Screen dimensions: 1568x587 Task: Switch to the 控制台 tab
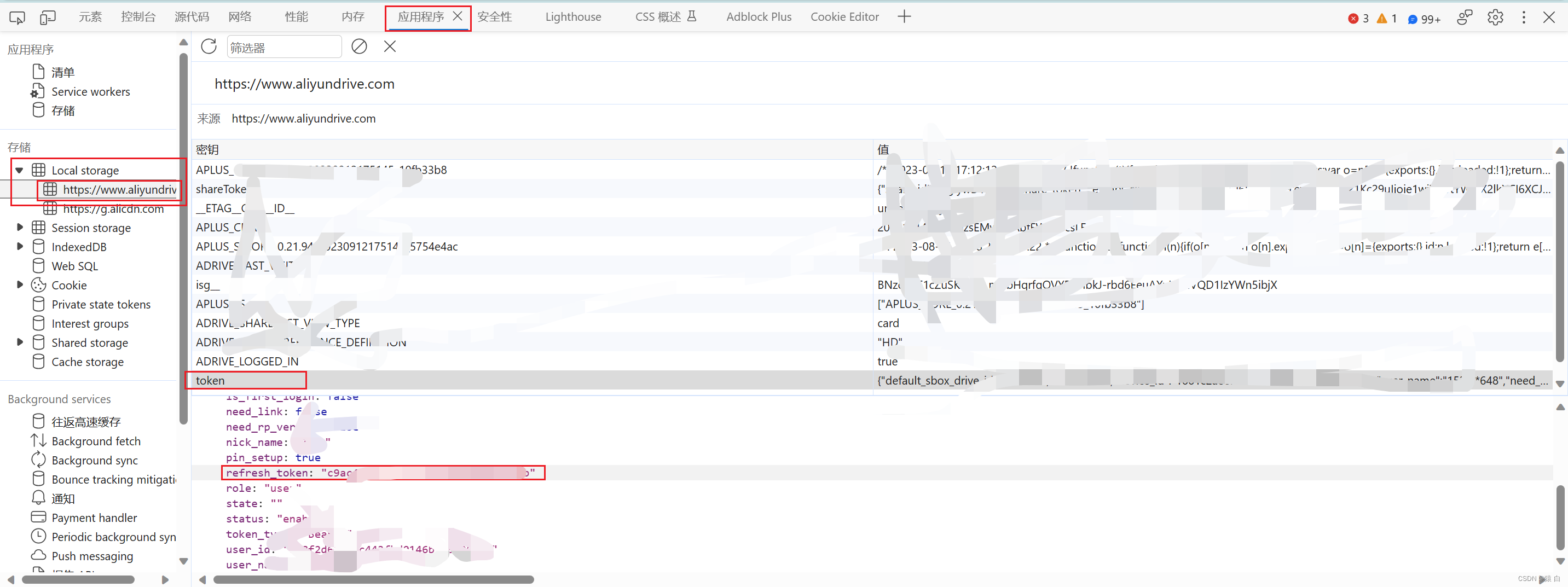[138, 17]
